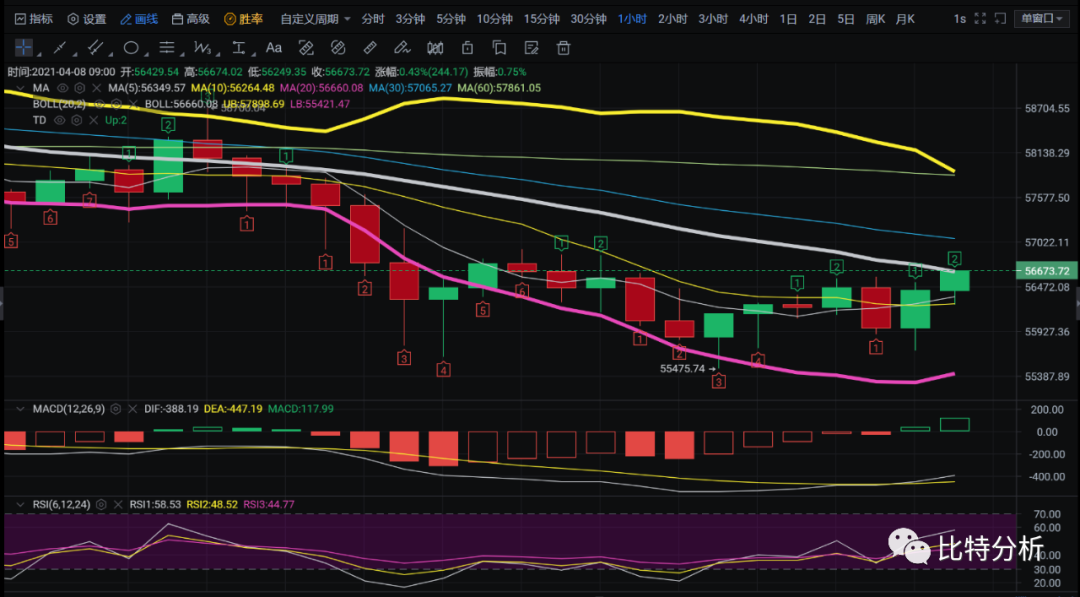Pick the Aa text annotation tool
1080x597 pixels.
click(273, 47)
